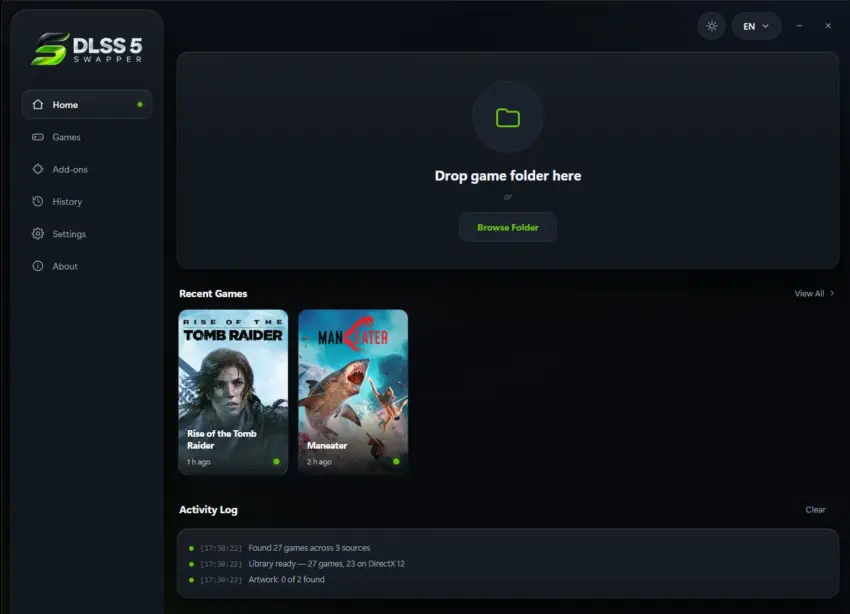
Task: Minimize the DLSS Swapper window
Action: 799,25
